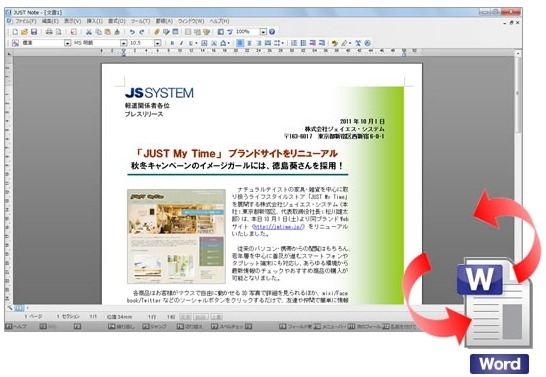Screen dimensions: 546x377
Task: Click the 「JUST My Time」 headline text
Action: (x=236, y=154)
